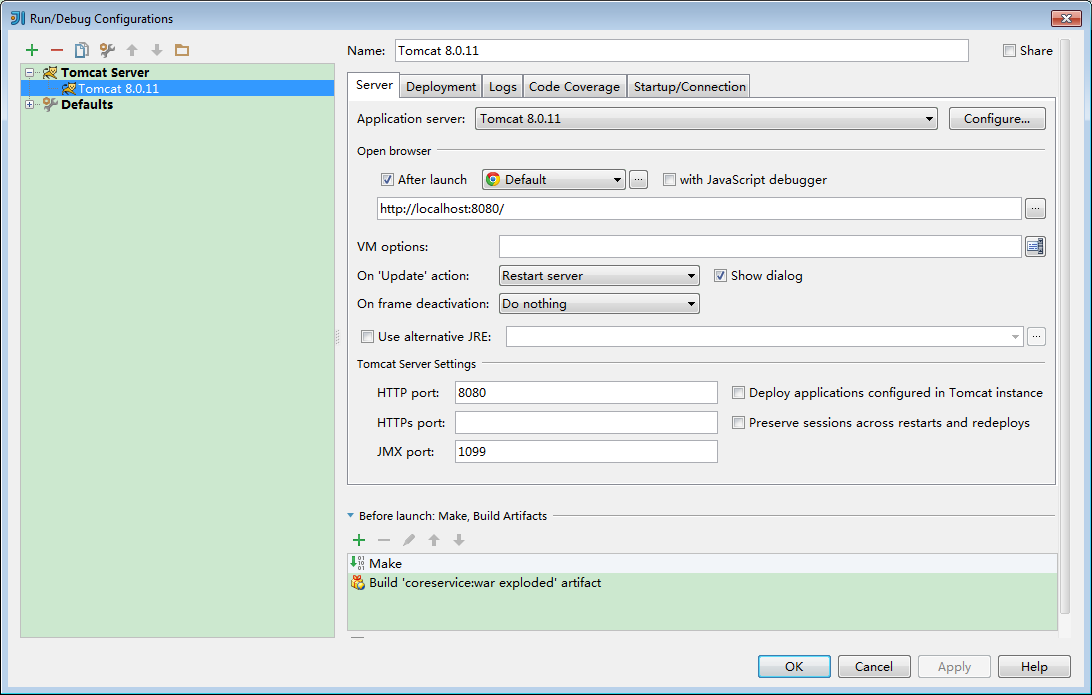Uncheck After launch checkbox

[387, 180]
